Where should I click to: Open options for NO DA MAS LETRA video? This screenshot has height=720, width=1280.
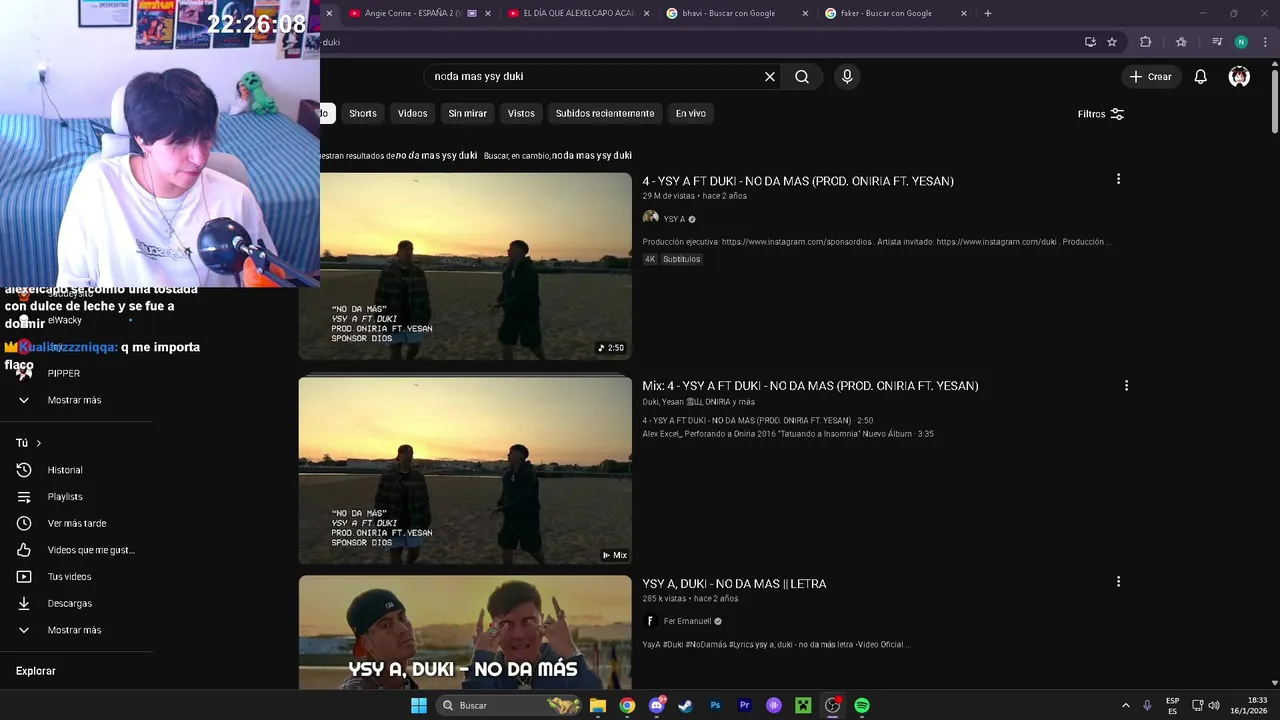(1118, 581)
